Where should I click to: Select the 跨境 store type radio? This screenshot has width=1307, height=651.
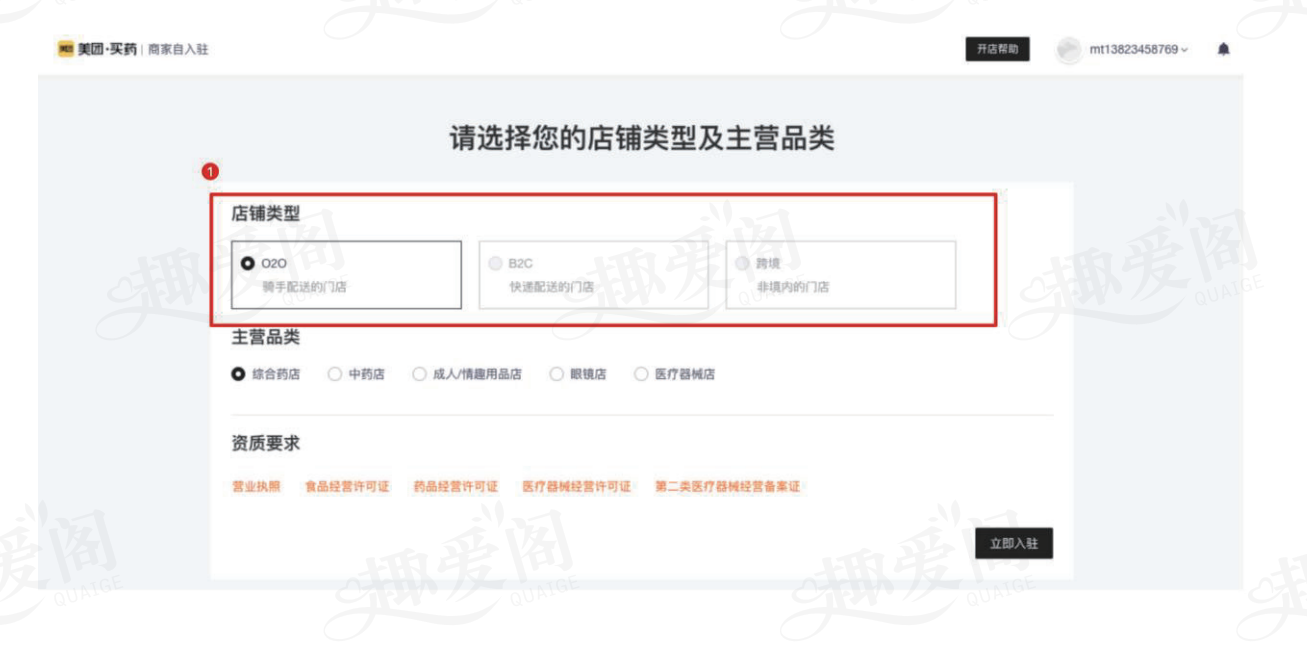[742, 264]
